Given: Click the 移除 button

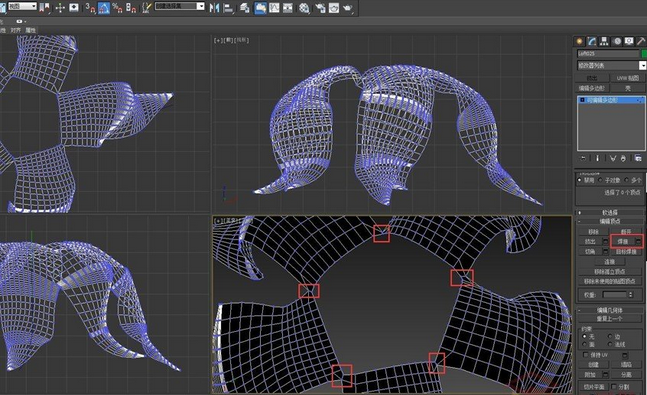Looking at the screenshot, I should pos(593,232).
